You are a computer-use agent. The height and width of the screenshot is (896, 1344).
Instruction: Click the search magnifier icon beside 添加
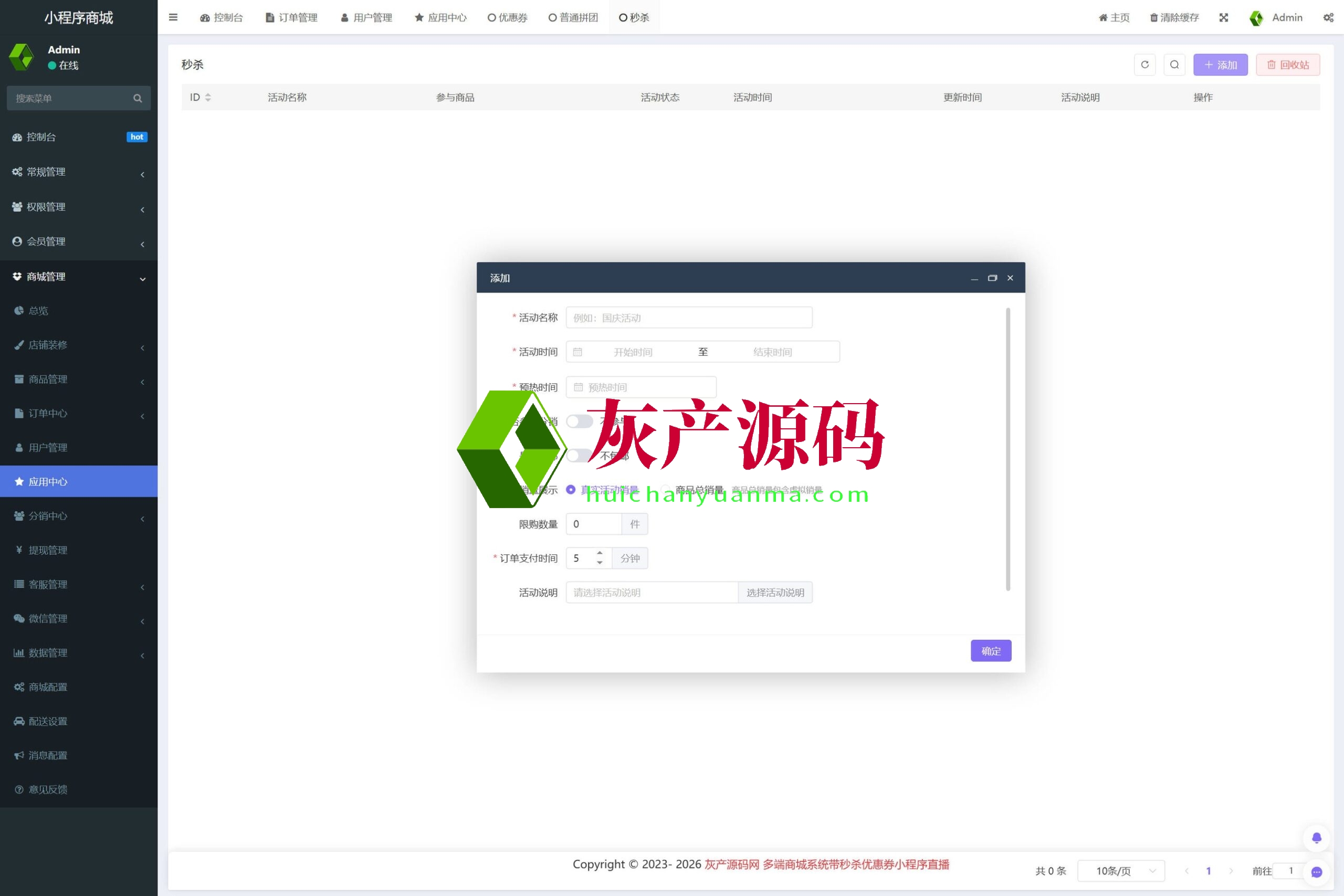tap(1174, 65)
